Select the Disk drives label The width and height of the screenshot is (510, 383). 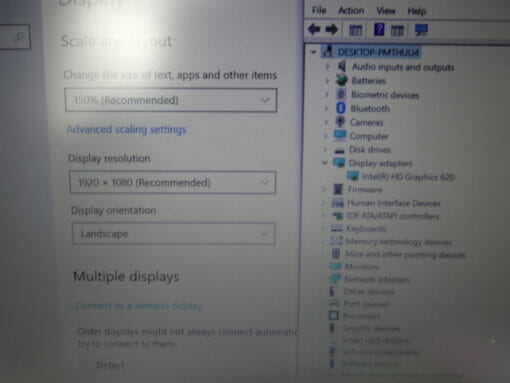pyautogui.click(x=370, y=150)
